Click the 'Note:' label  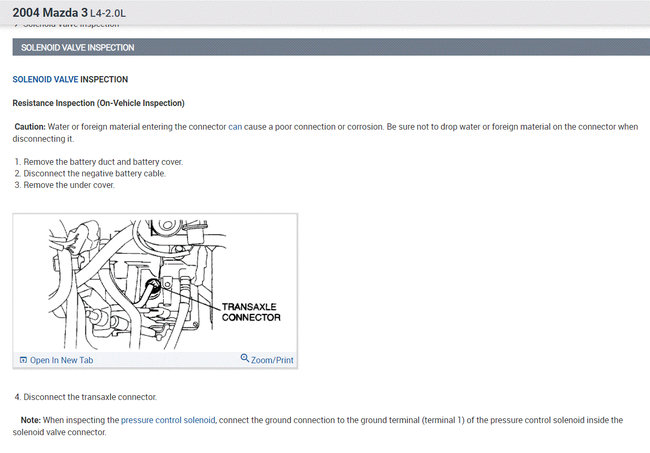pyautogui.click(x=31, y=420)
